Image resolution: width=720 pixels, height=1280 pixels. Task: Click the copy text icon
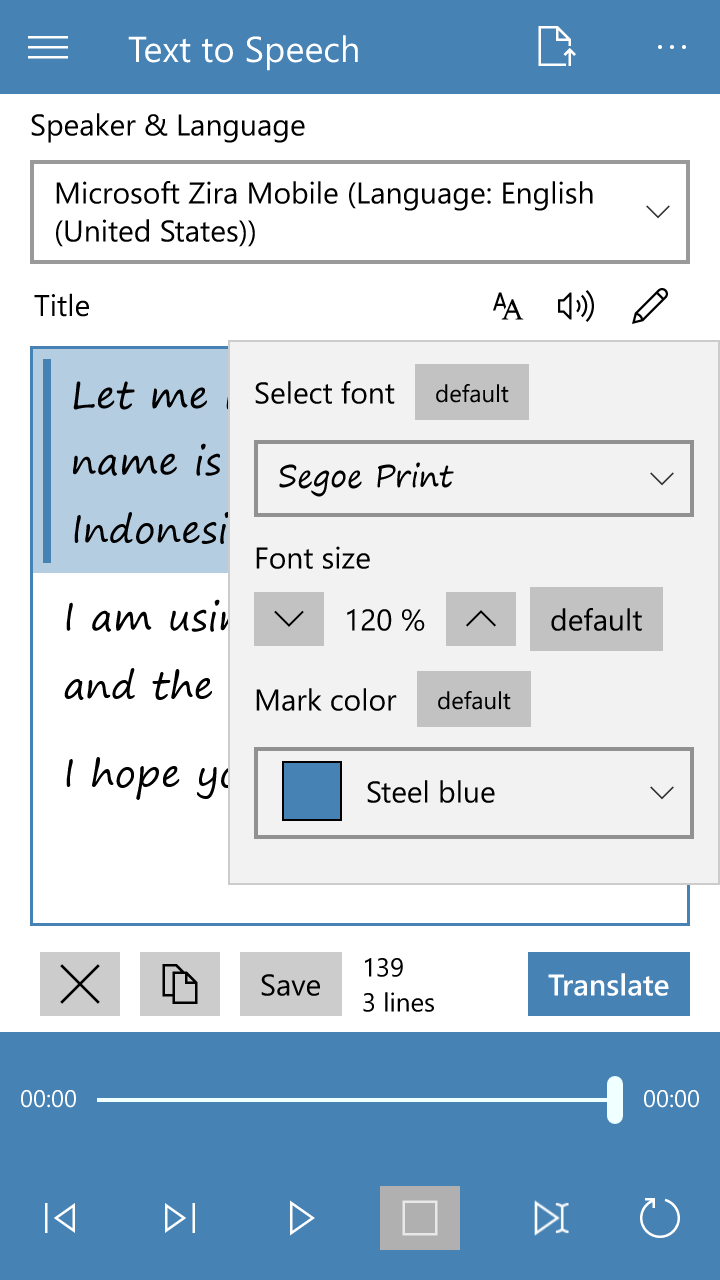(x=180, y=984)
